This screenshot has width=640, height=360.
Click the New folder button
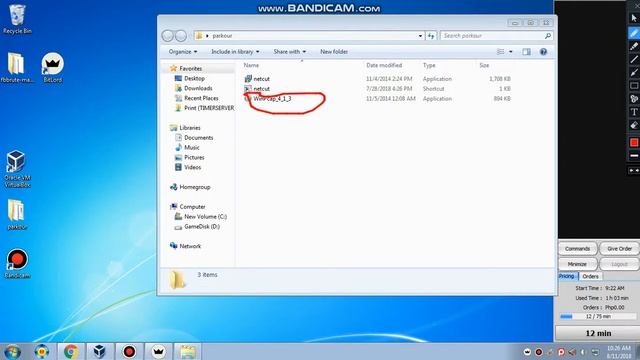click(x=334, y=52)
